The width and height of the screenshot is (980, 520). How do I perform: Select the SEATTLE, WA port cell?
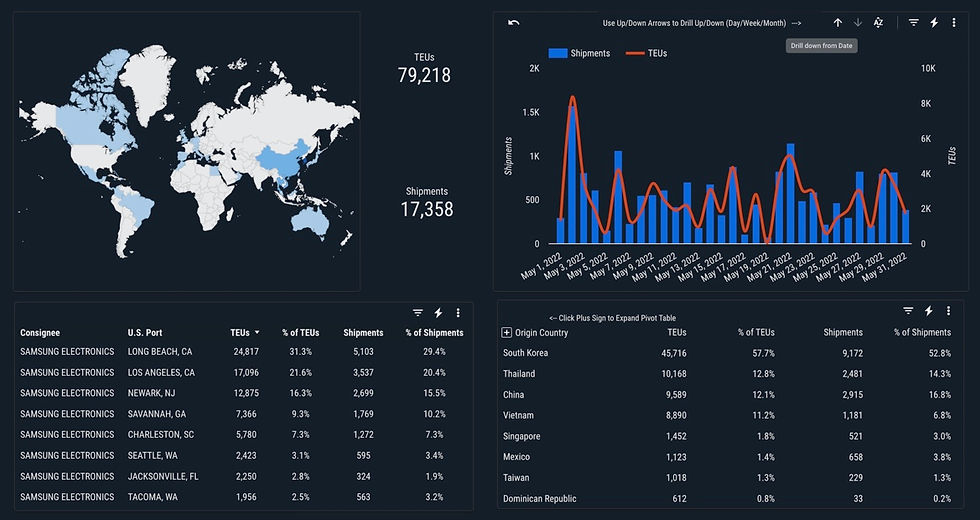click(x=152, y=456)
